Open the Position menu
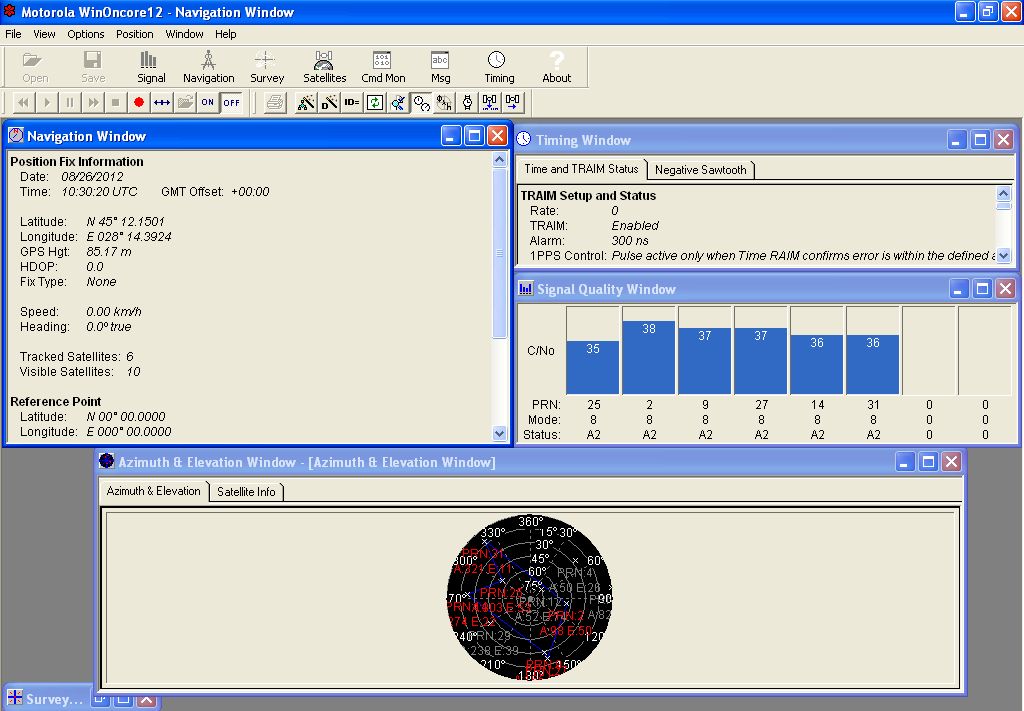 pyautogui.click(x=135, y=34)
